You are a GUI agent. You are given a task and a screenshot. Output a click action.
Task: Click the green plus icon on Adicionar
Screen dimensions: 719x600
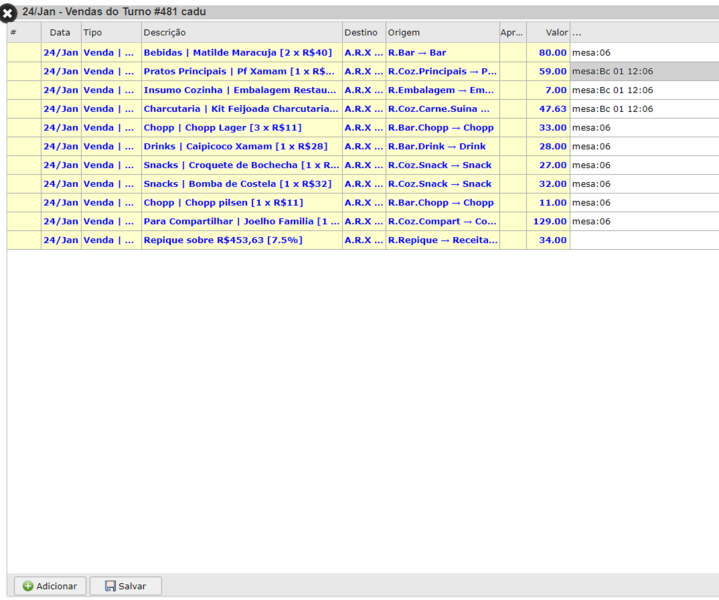coord(28,586)
